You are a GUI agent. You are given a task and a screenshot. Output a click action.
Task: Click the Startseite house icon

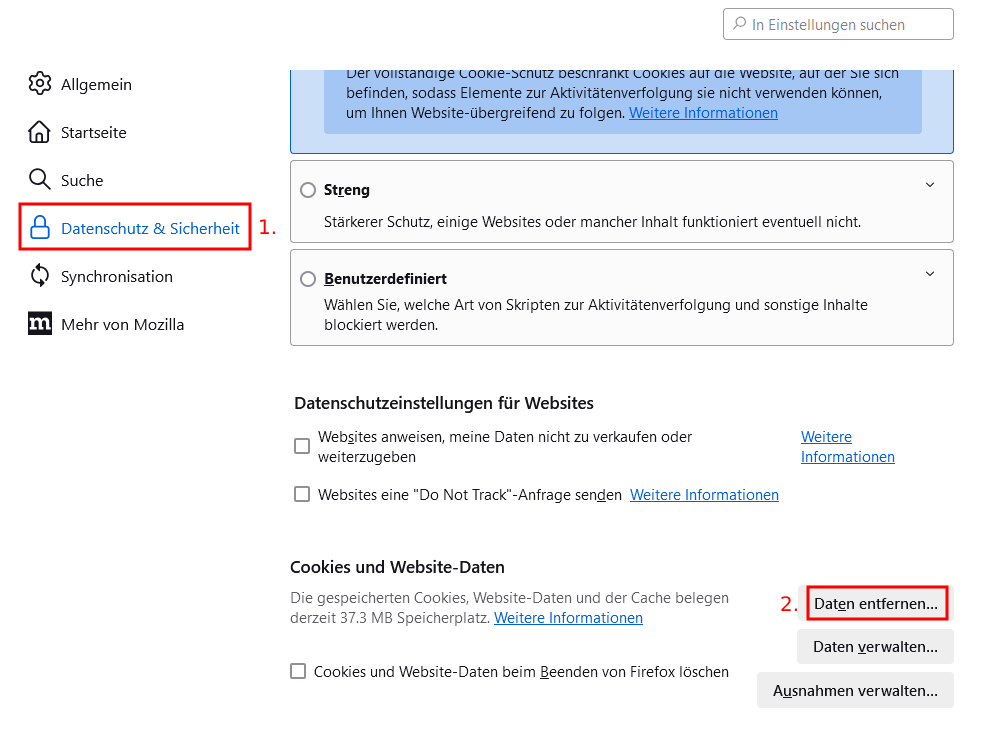(39, 132)
